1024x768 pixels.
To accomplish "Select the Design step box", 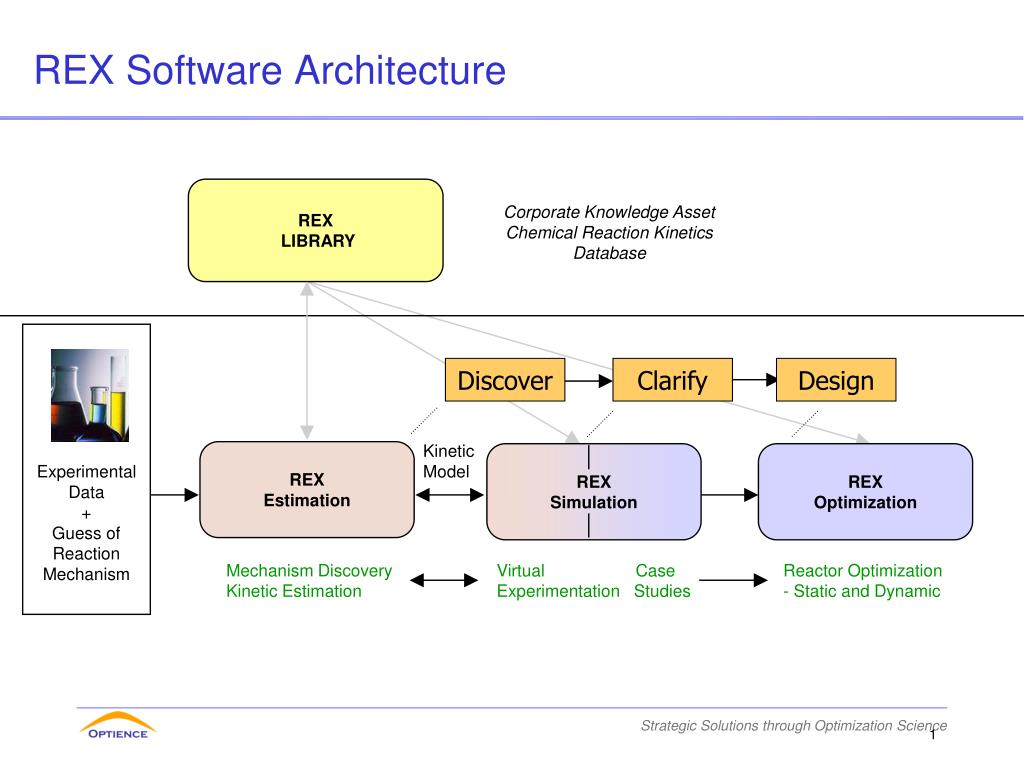I will [x=836, y=380].
